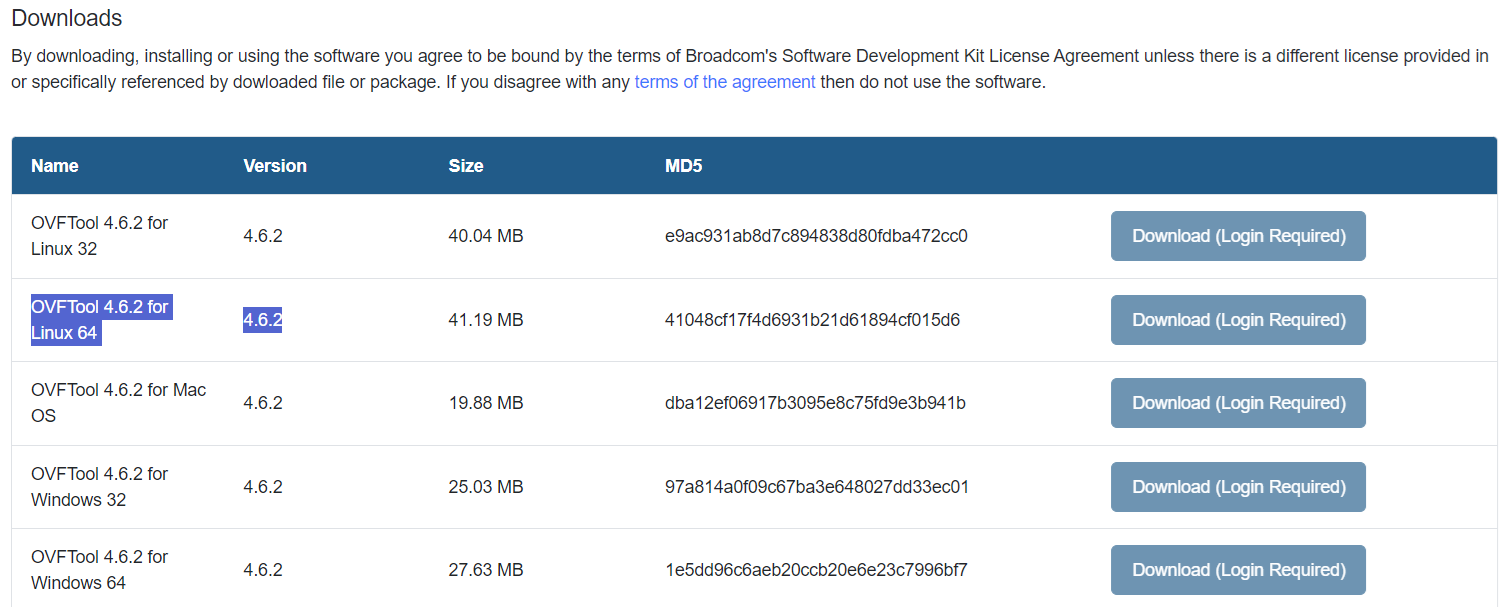Select the name OVFTool 4.6.2 for Windows 32
The height and width of the screenshot is (607, 1512).
100,487
